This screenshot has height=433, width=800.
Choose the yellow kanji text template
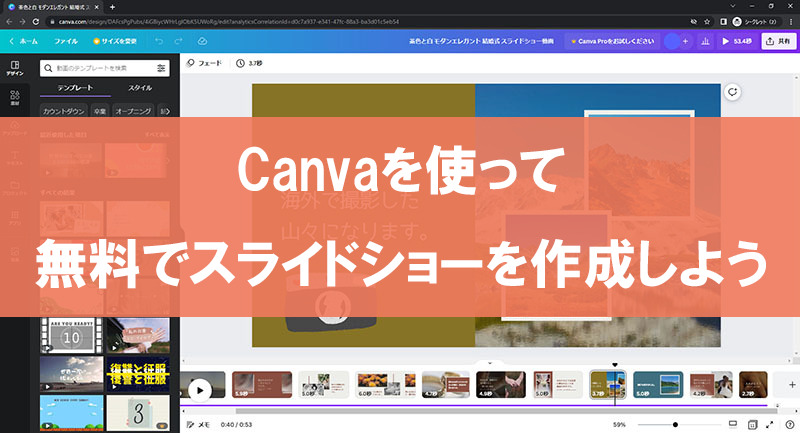[x=138, y=374]
